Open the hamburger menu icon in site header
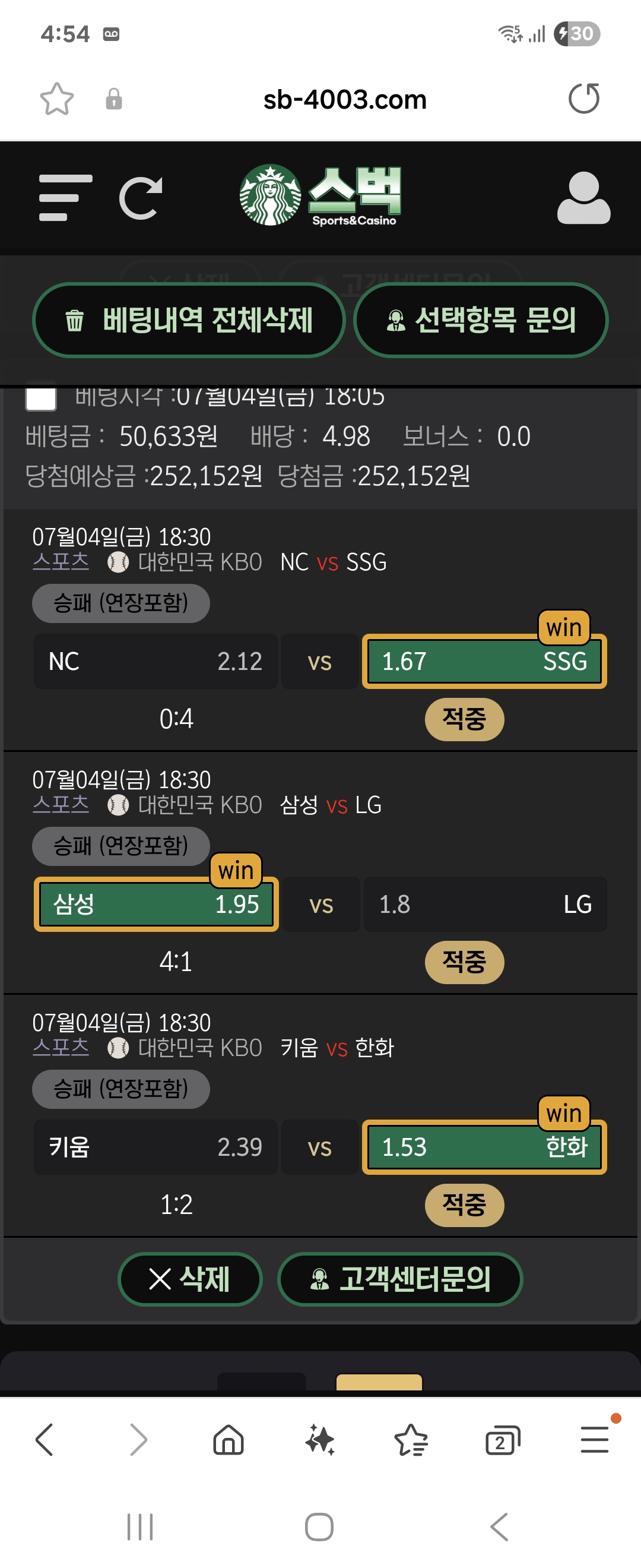 [x=66, y=198]
